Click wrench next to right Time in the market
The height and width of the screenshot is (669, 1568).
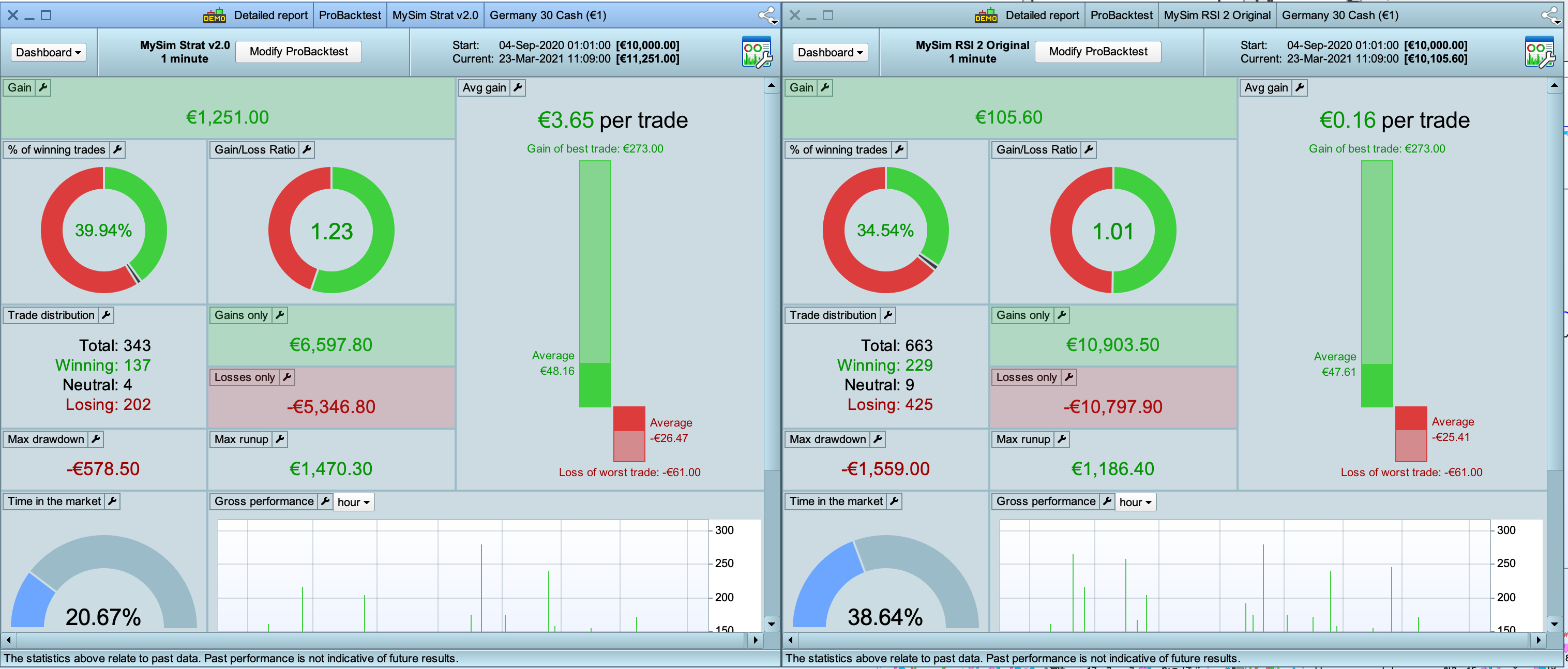pos(894,501)
